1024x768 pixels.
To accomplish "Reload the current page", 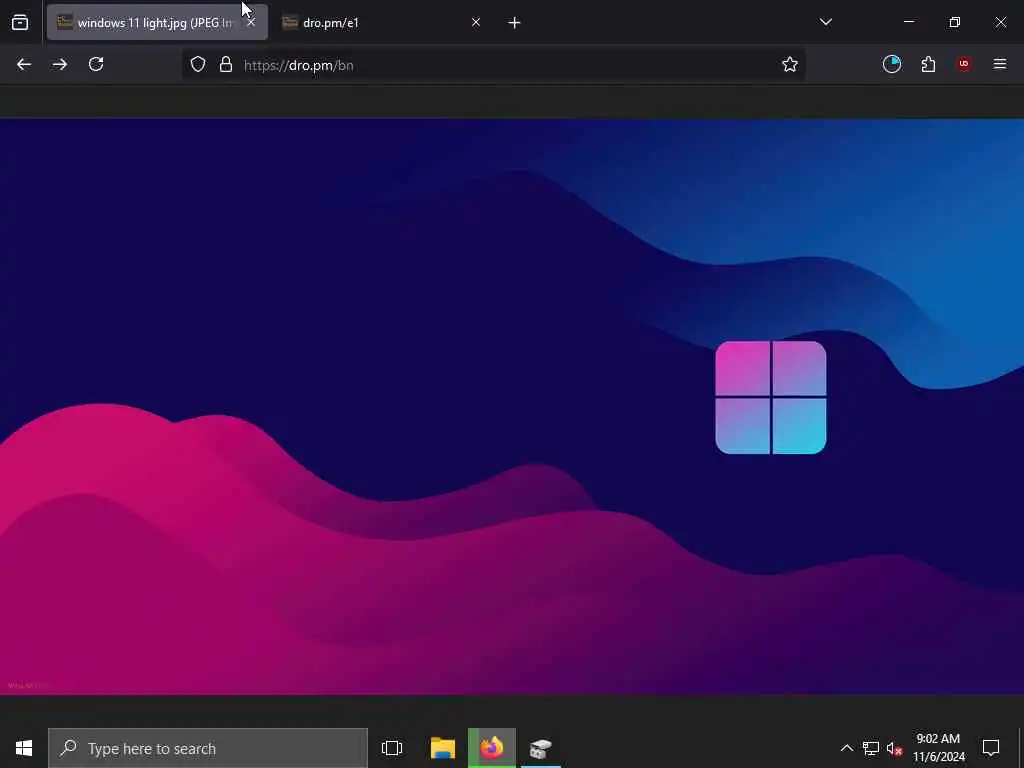I will click(x=96, y=64).
